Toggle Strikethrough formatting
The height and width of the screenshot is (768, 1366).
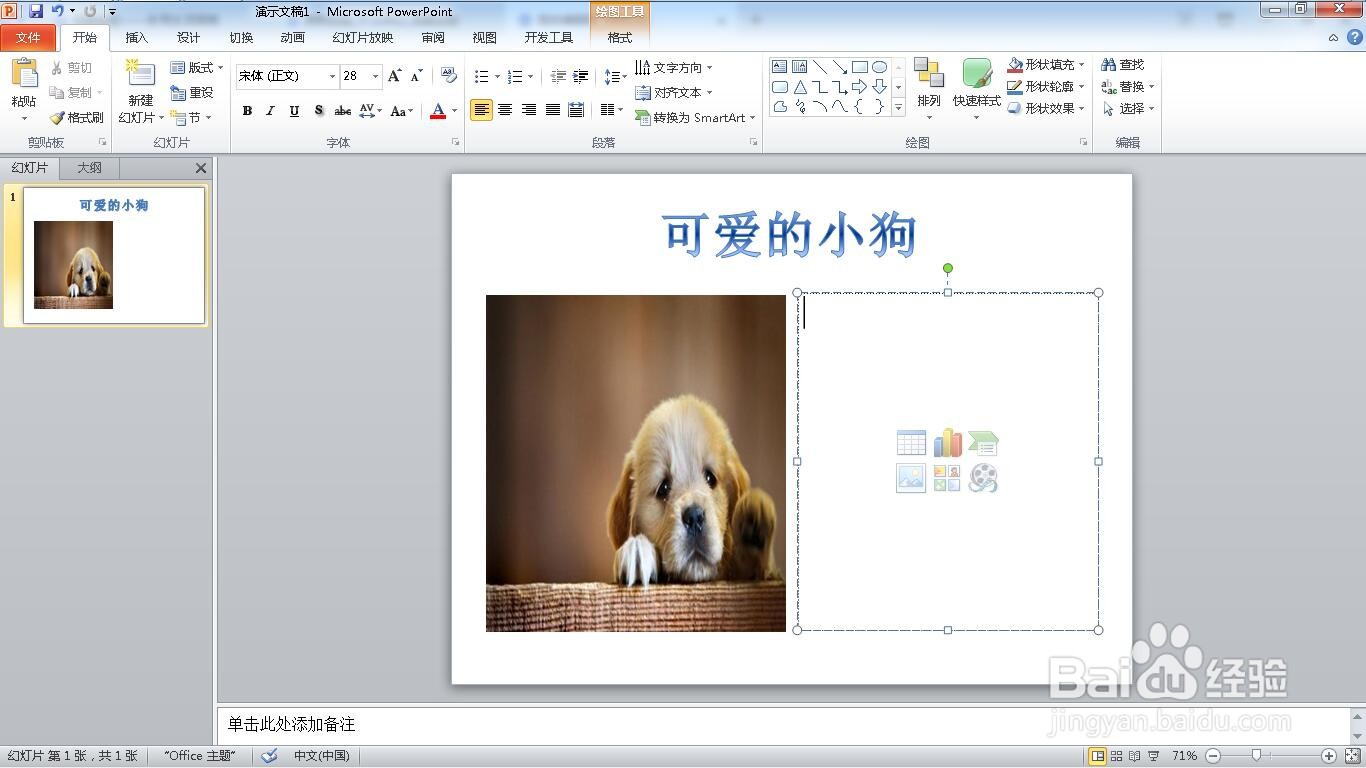coord(342,111)
